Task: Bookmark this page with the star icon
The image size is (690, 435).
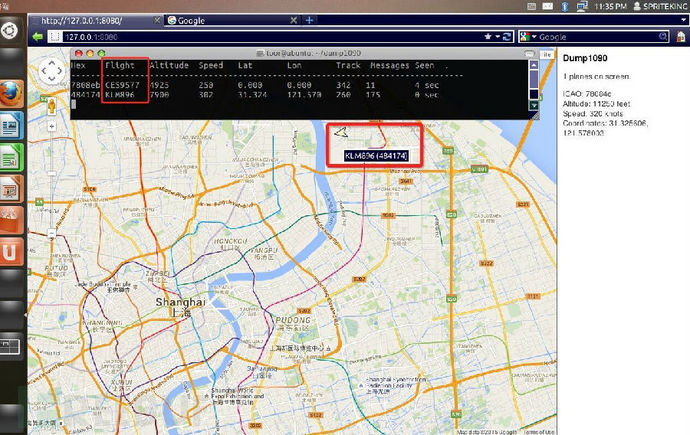Action: point(488,37)
